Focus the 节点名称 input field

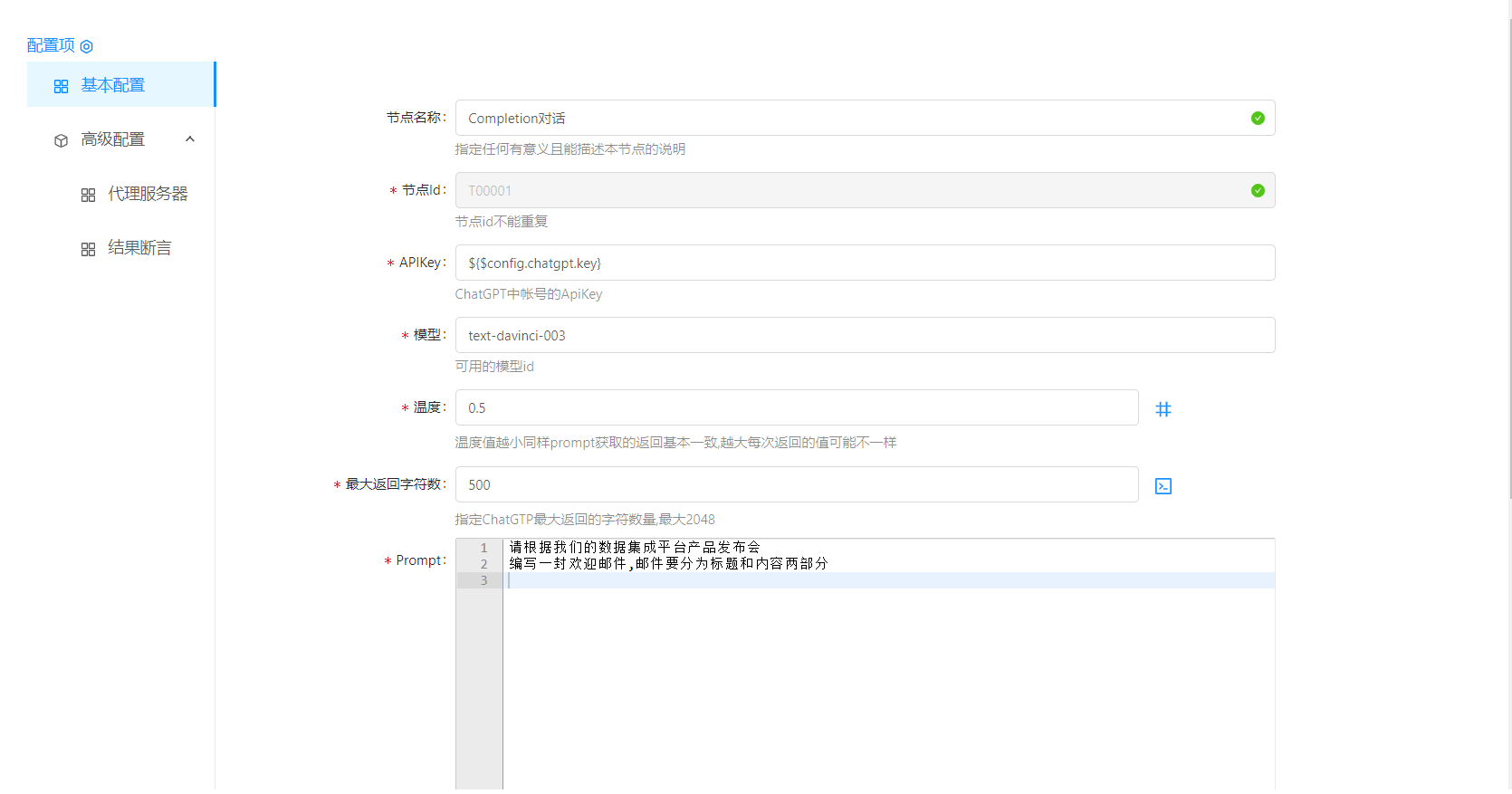(x=851, y=118)
